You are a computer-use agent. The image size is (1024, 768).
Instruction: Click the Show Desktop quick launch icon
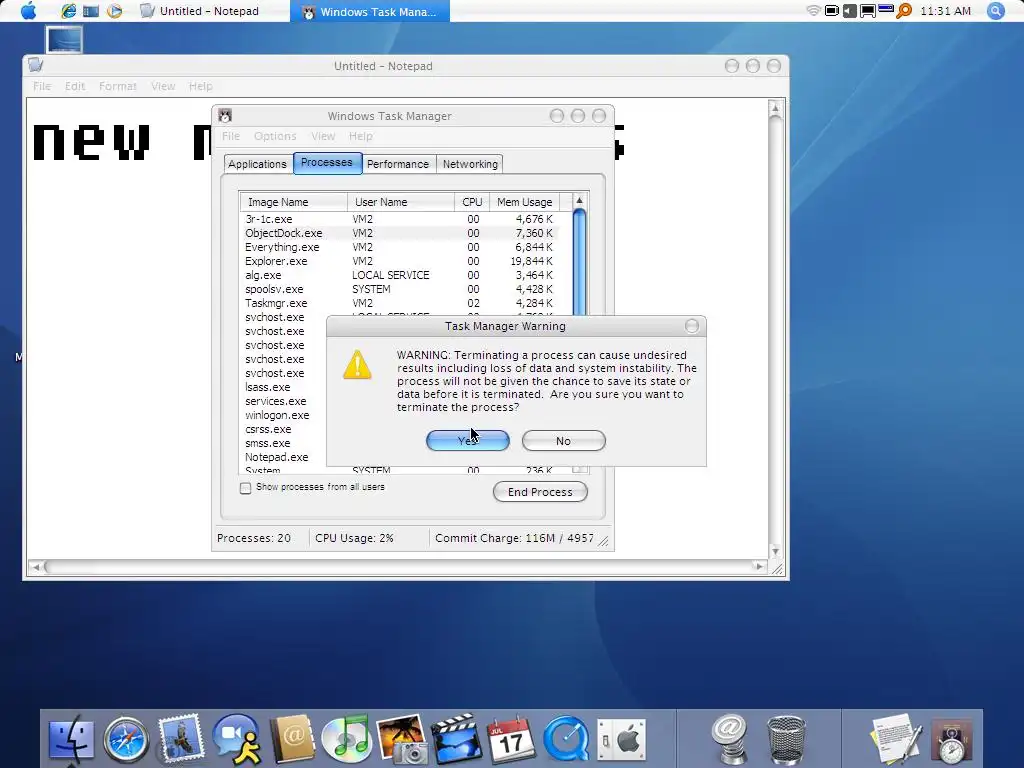(x=91, y=10)
